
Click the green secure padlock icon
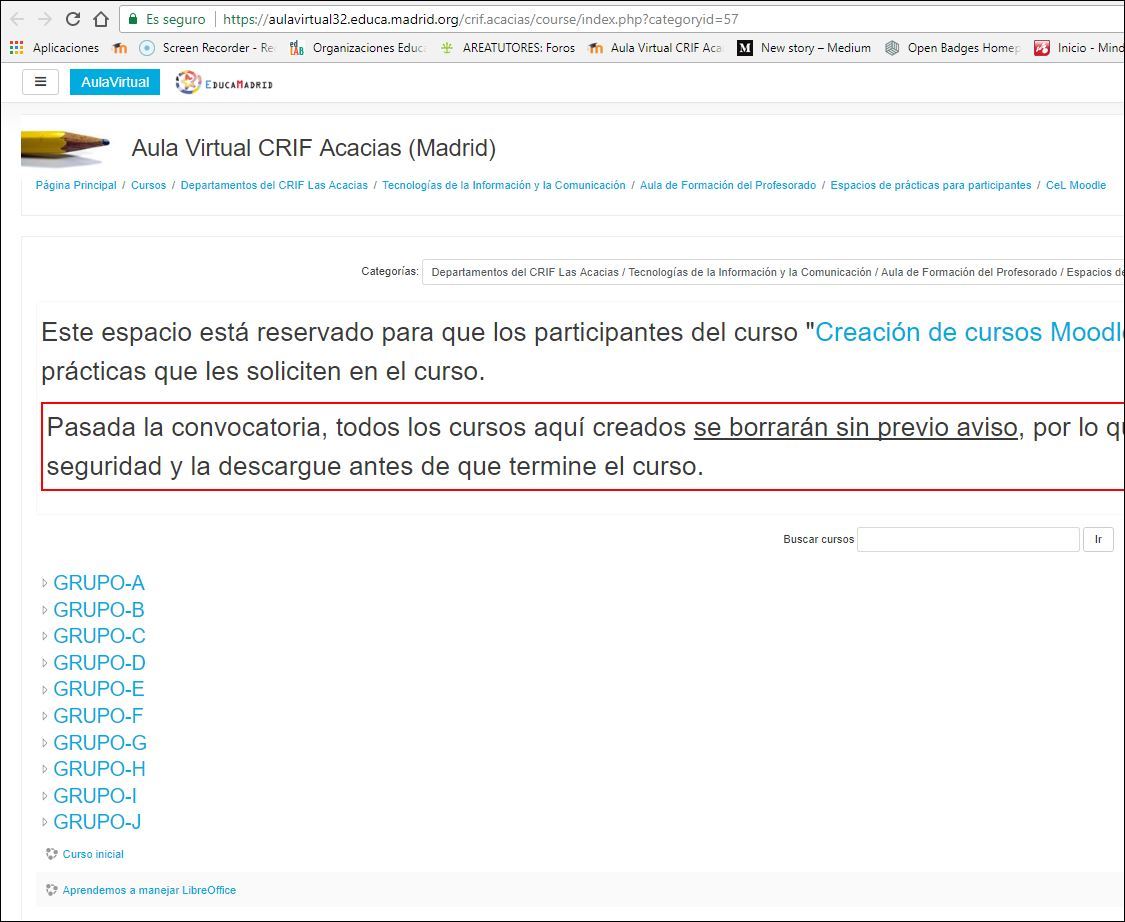click(x=133, y=19)
